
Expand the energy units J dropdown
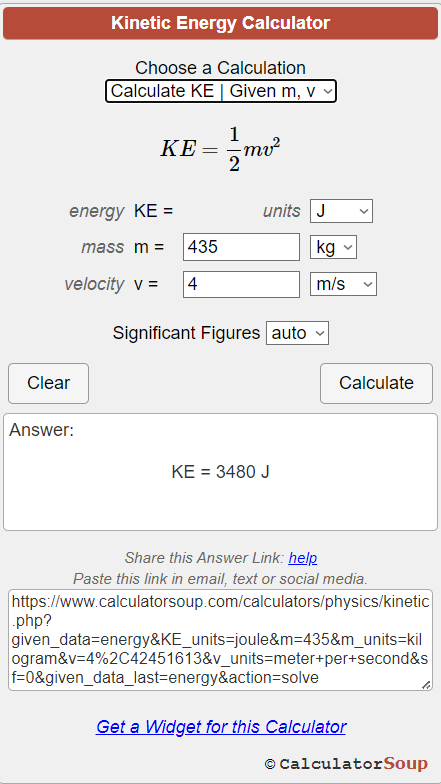[x=341, y=211]
